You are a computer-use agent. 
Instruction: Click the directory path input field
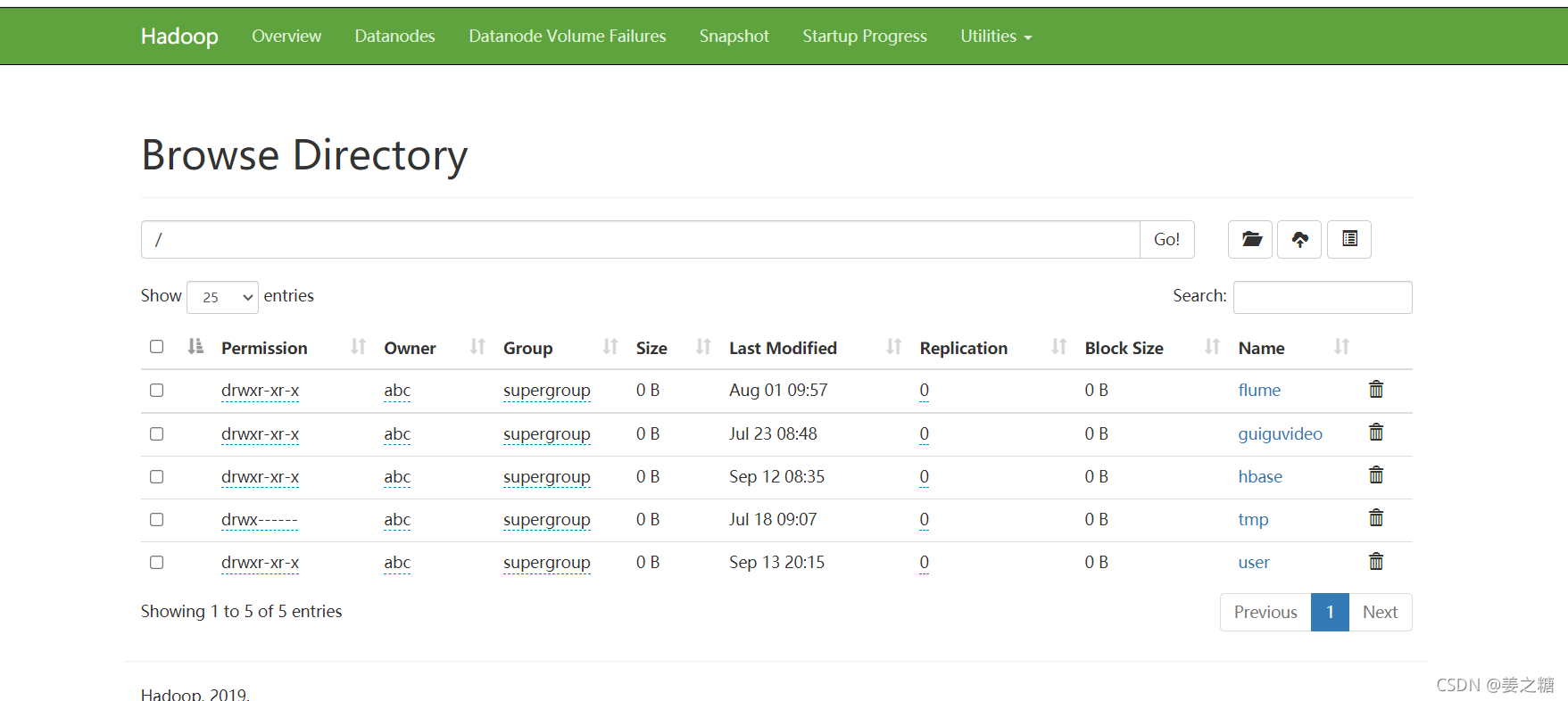pos(641,239)
